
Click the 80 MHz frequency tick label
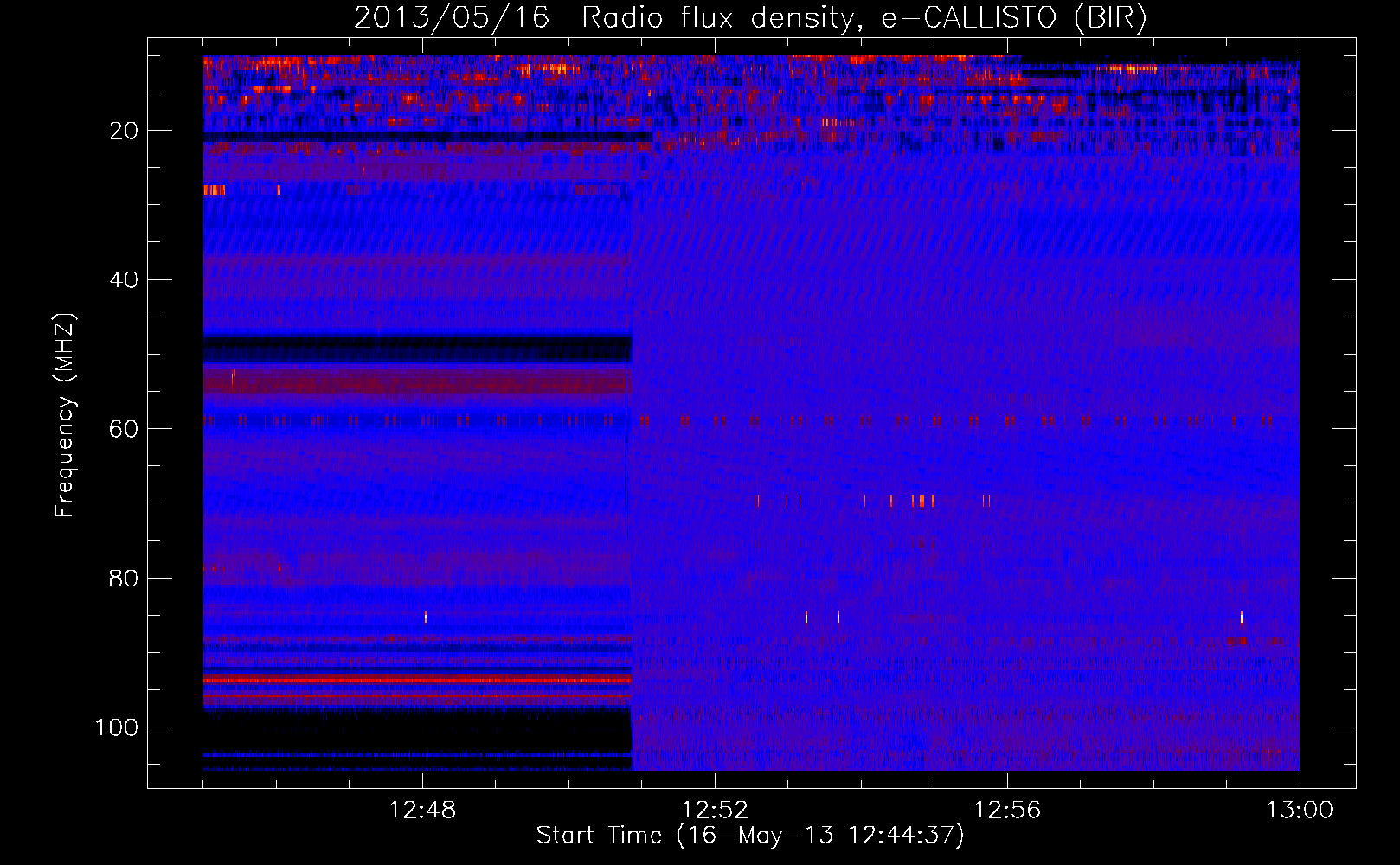[124, 578]
